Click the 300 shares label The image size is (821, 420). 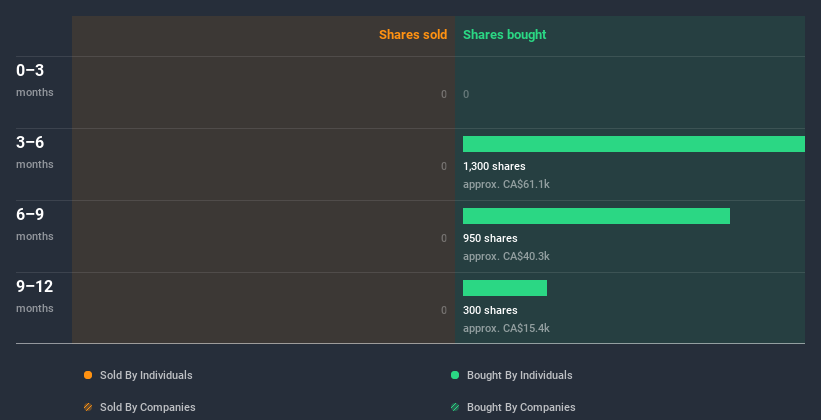pos(490,310)
